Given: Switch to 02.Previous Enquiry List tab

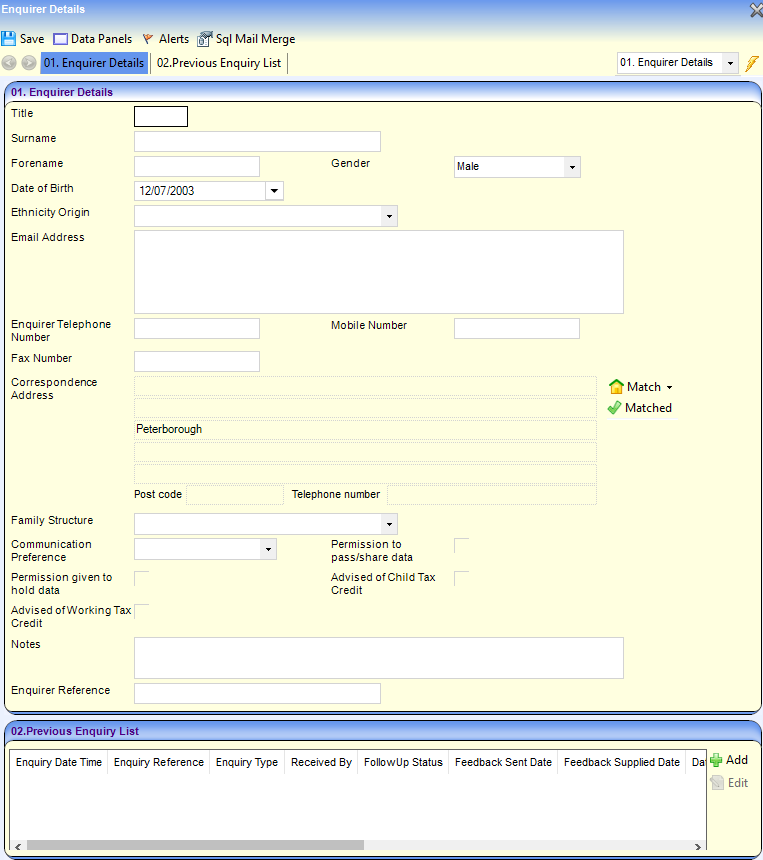Looking at the screenshot, I should click(x=218, y=63).
